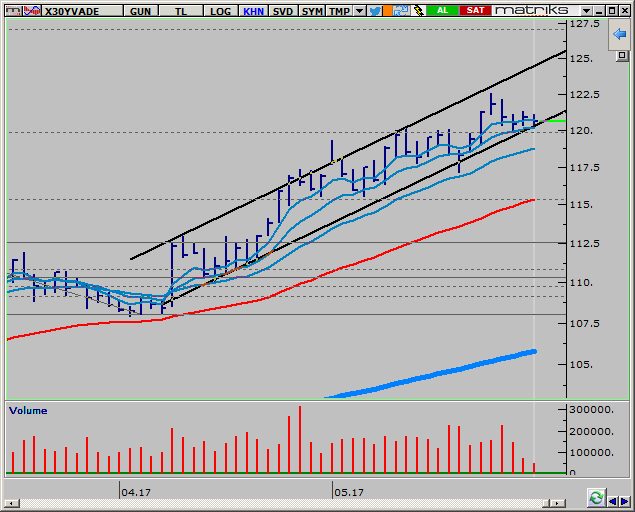Image resolution: width=635 pixels, height=512 pixels.
Task: Open the TMP dropdown arrow
Action: tap(360, 10)
